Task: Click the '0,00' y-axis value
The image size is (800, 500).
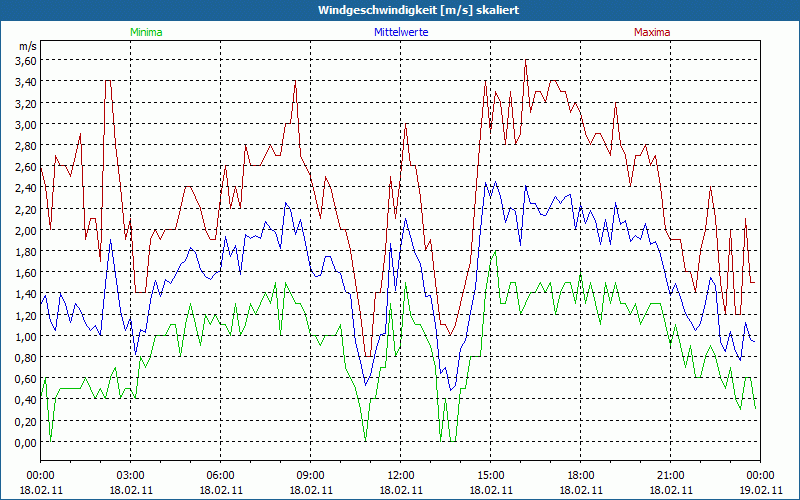Action: click(x=26, y=442)
